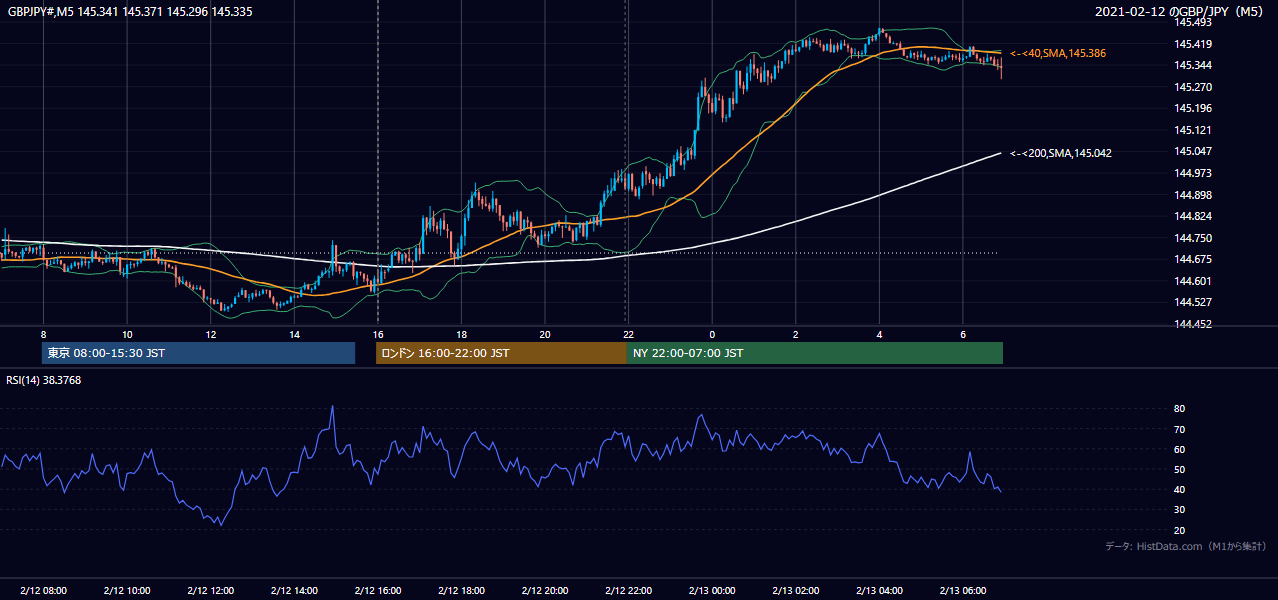Click the 2/13 02:00 date label

pyautogui.click(x=795, y=591)
